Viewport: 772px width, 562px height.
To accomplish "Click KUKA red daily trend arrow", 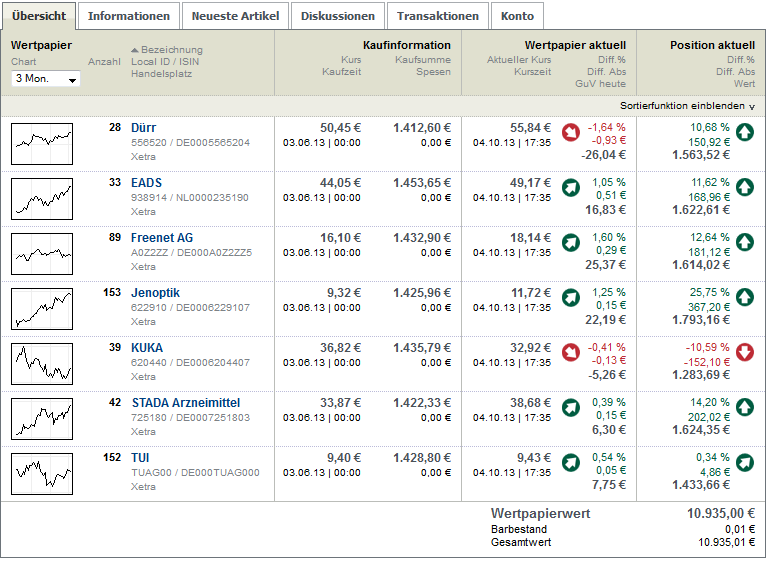I will click(570, 352).
